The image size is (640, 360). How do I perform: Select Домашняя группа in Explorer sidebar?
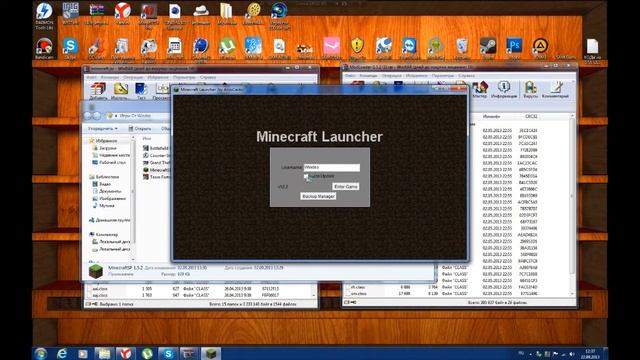coord(113,220)
